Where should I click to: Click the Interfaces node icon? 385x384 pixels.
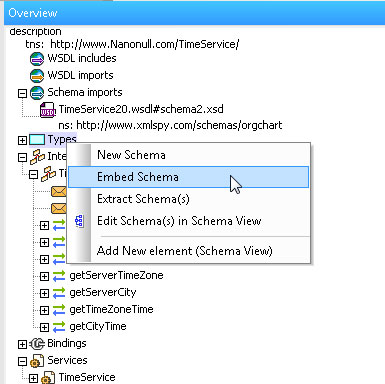[37, 157]
